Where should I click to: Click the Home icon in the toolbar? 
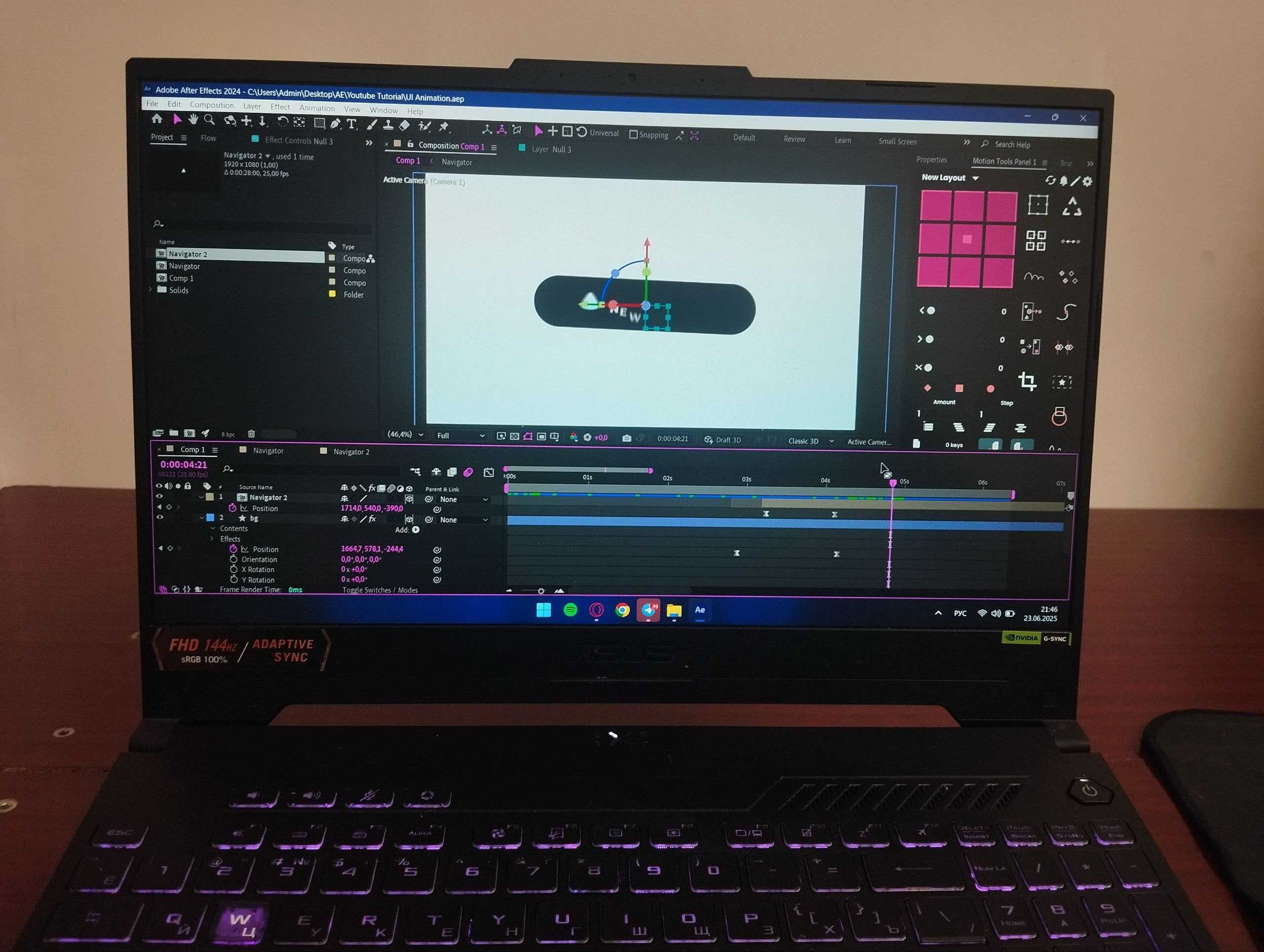[157, 119]
